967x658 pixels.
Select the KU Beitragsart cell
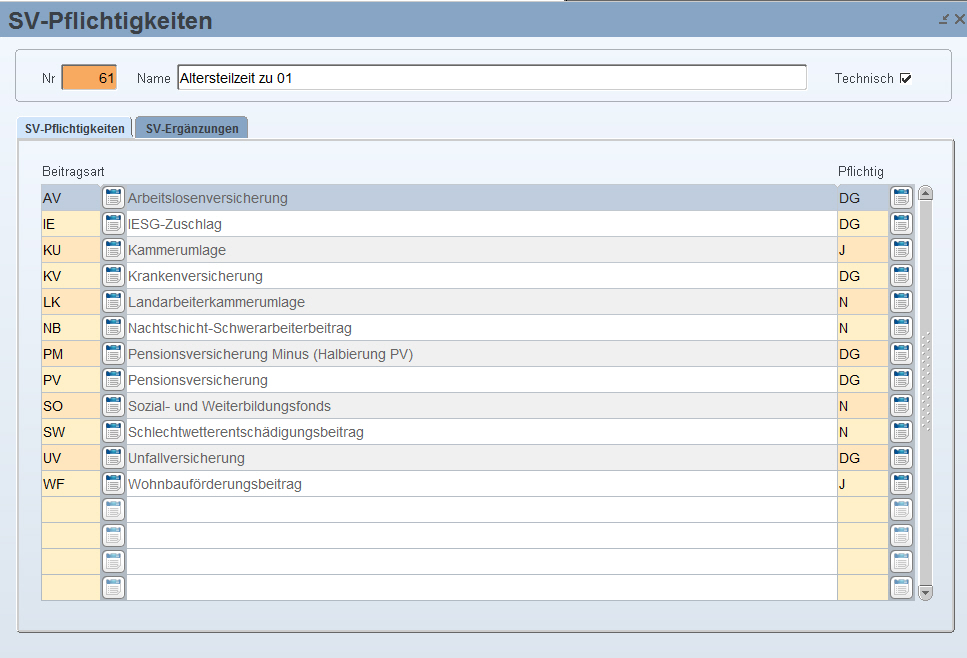71,250
